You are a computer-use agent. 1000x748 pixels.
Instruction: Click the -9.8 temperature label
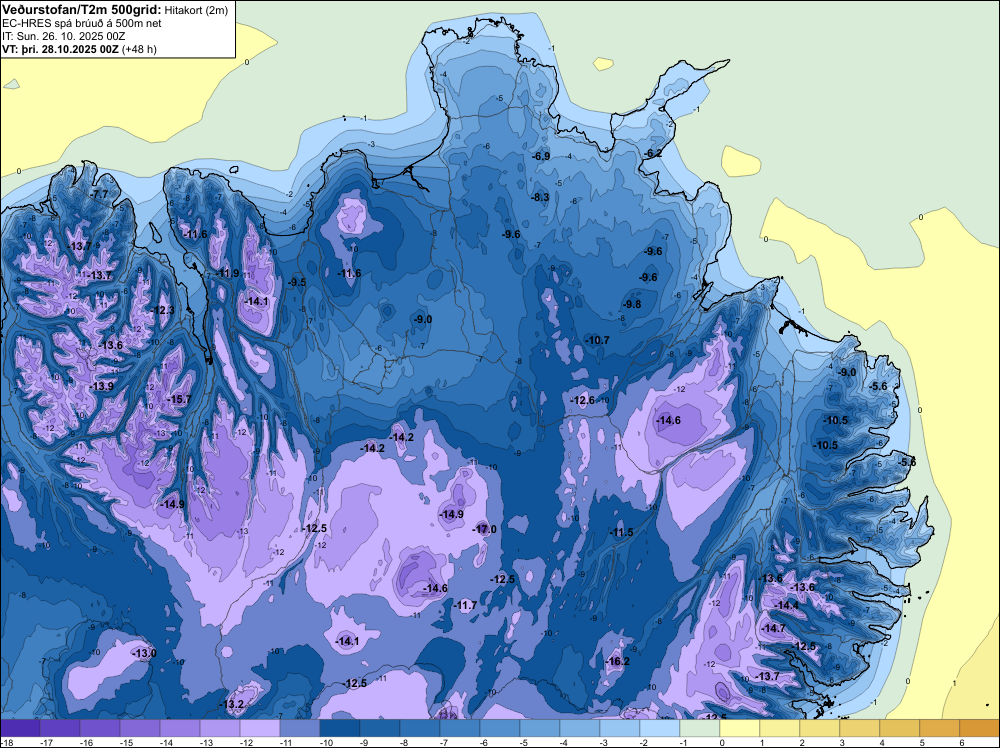click(x=632, y=304)
